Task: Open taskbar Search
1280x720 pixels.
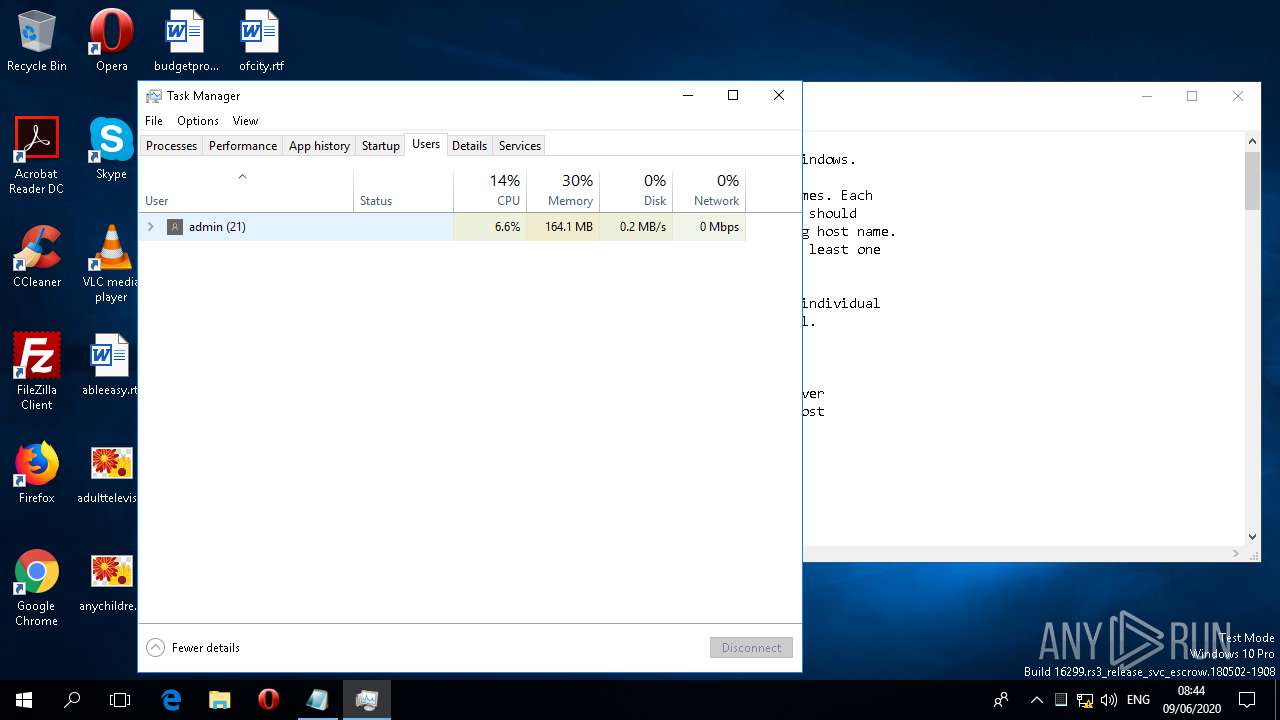Action: (x=72, y=700)
